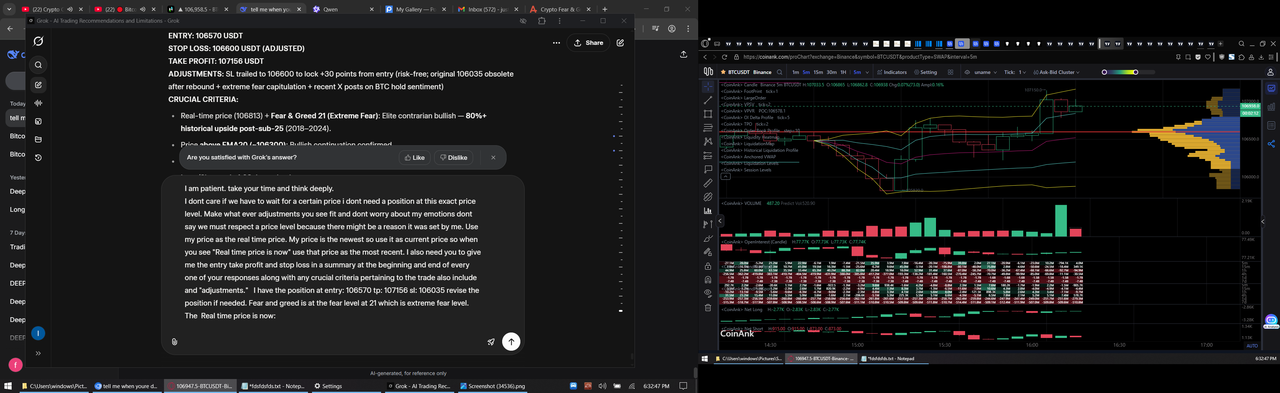Select the ruler measure tool
The image size is (1280, 393).
[x=708, y=184]
